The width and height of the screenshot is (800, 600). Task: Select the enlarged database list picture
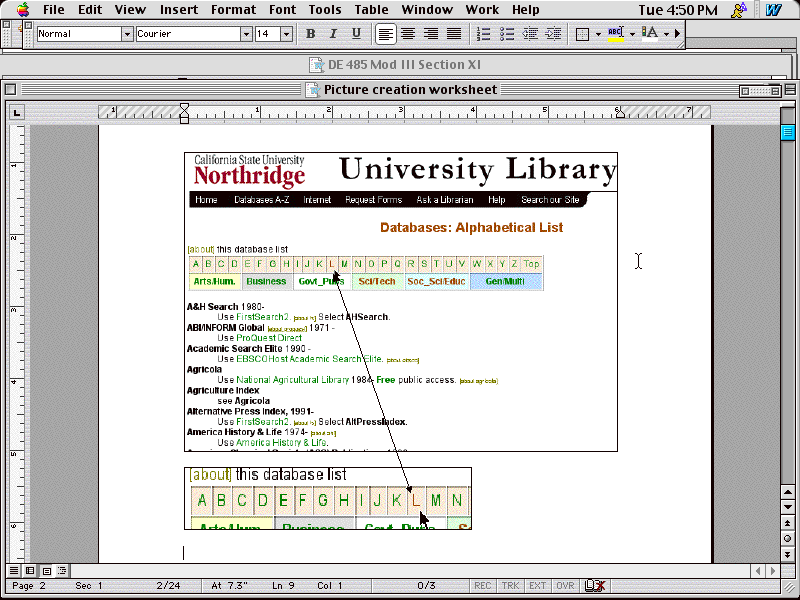pos(328,498)
